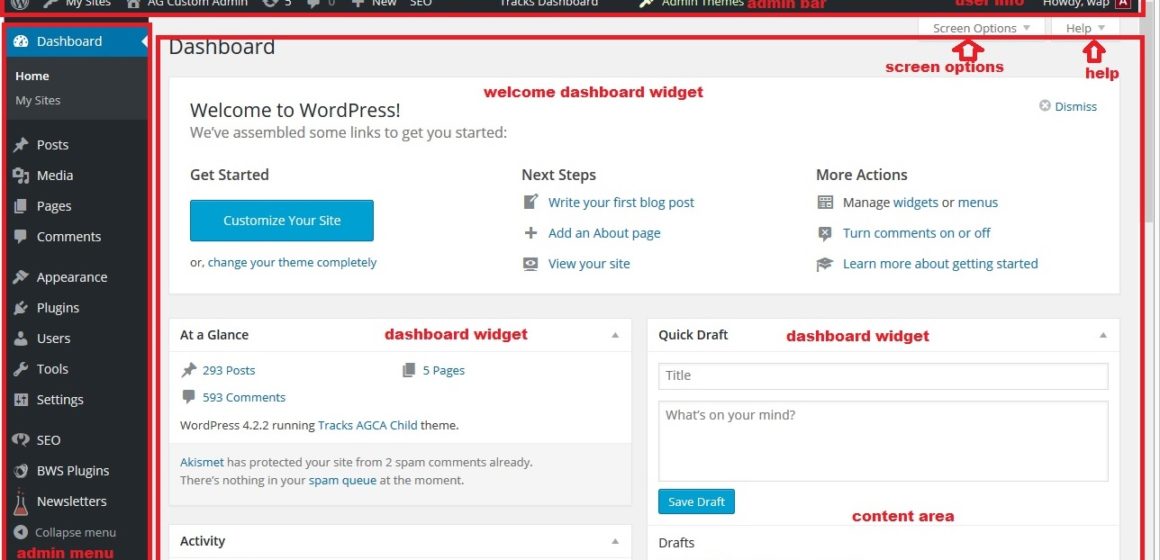Click the Tools wrench icon in admin menu
This screenshot has height=560, width=1160.
21,369
